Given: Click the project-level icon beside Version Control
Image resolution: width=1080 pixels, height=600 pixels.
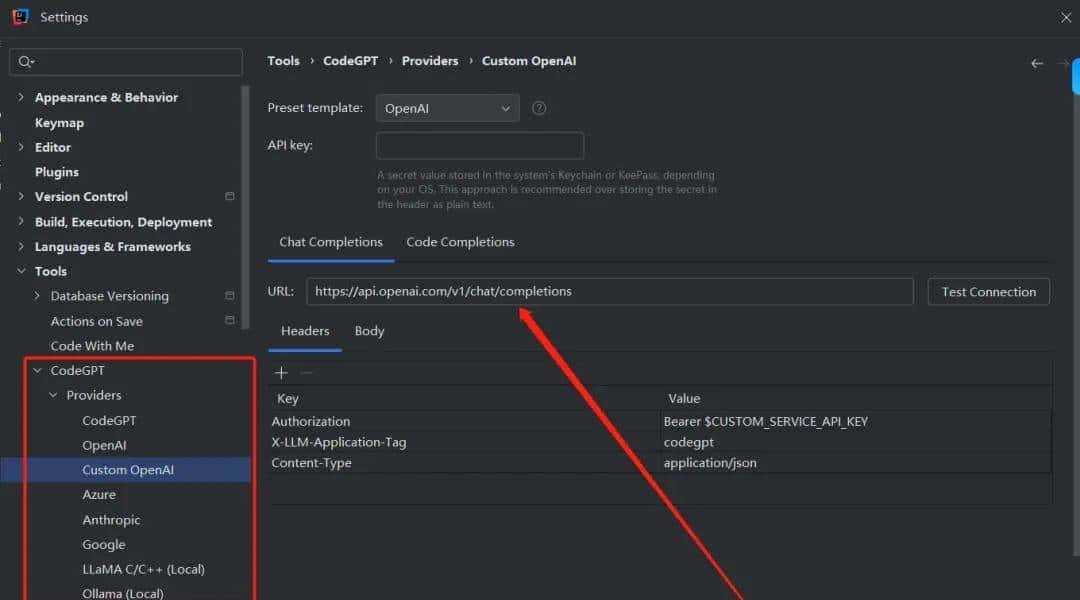Looking at the screenshot, I should tap(229, 196).
